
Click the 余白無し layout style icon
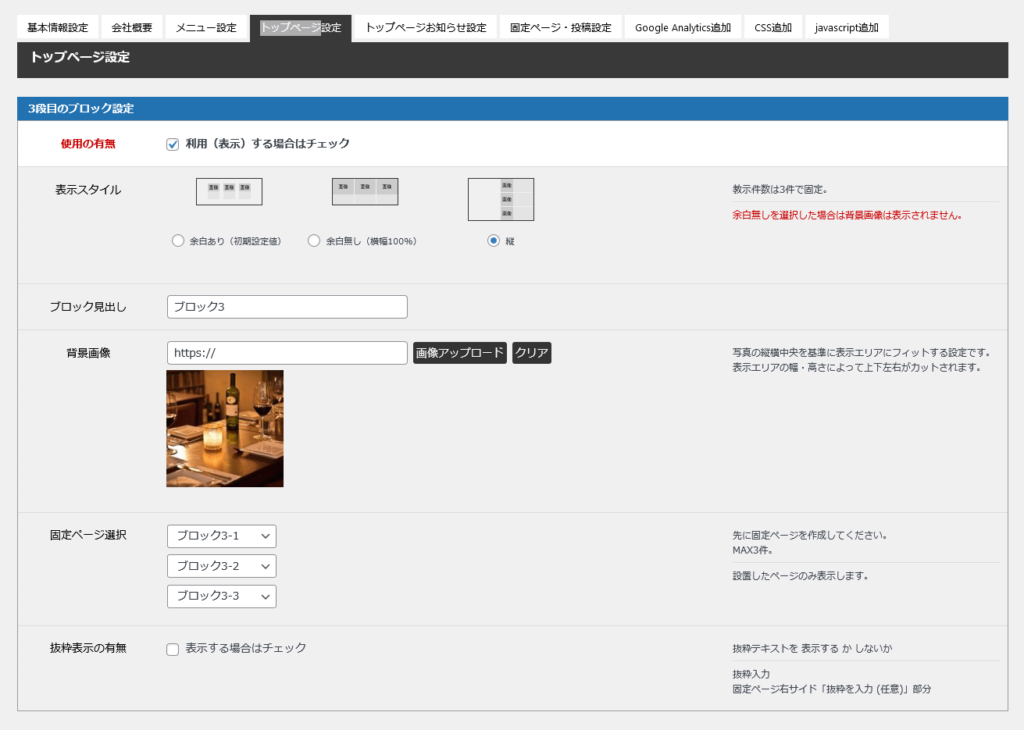[365, 192]
